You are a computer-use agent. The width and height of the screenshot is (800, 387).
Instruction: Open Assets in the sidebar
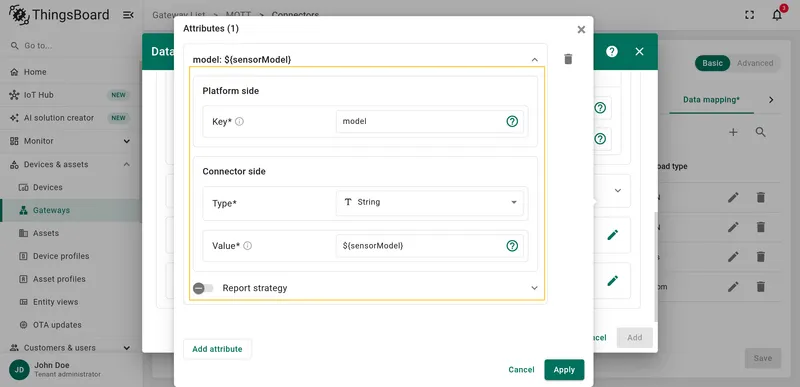tap(71, 233)
